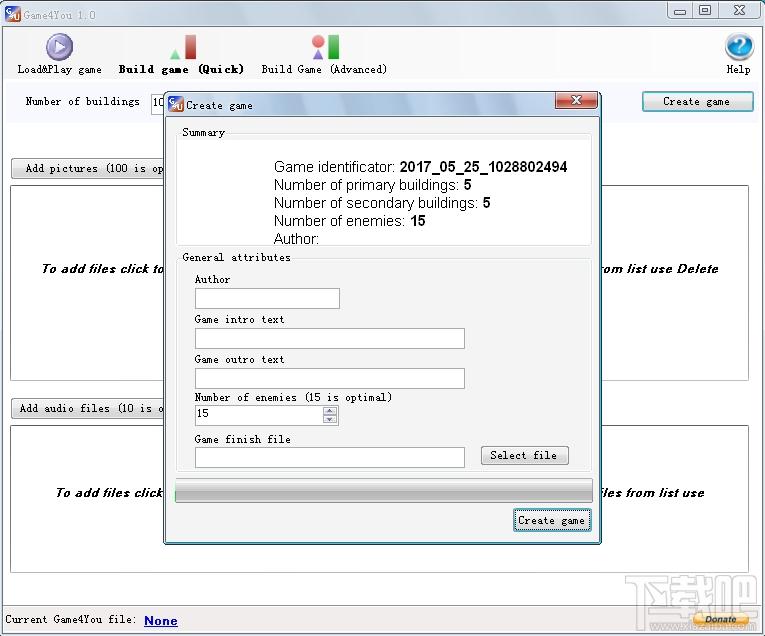Select the Load&Play game label

pyautogui.click(x=60, y=69)
